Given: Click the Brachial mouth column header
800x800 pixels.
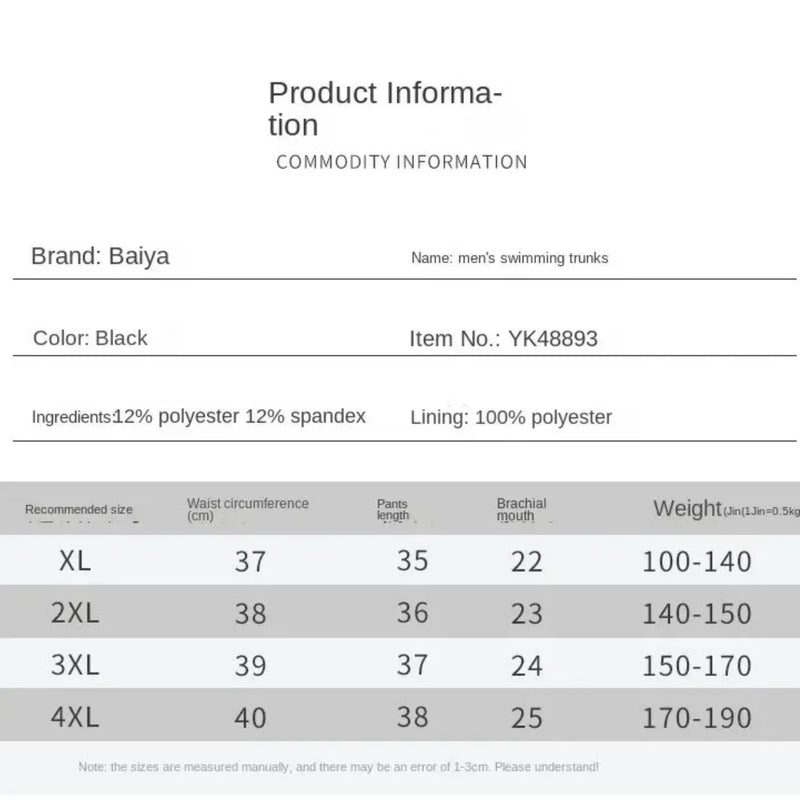Looking at the screenshot, I should click(521, 509).
